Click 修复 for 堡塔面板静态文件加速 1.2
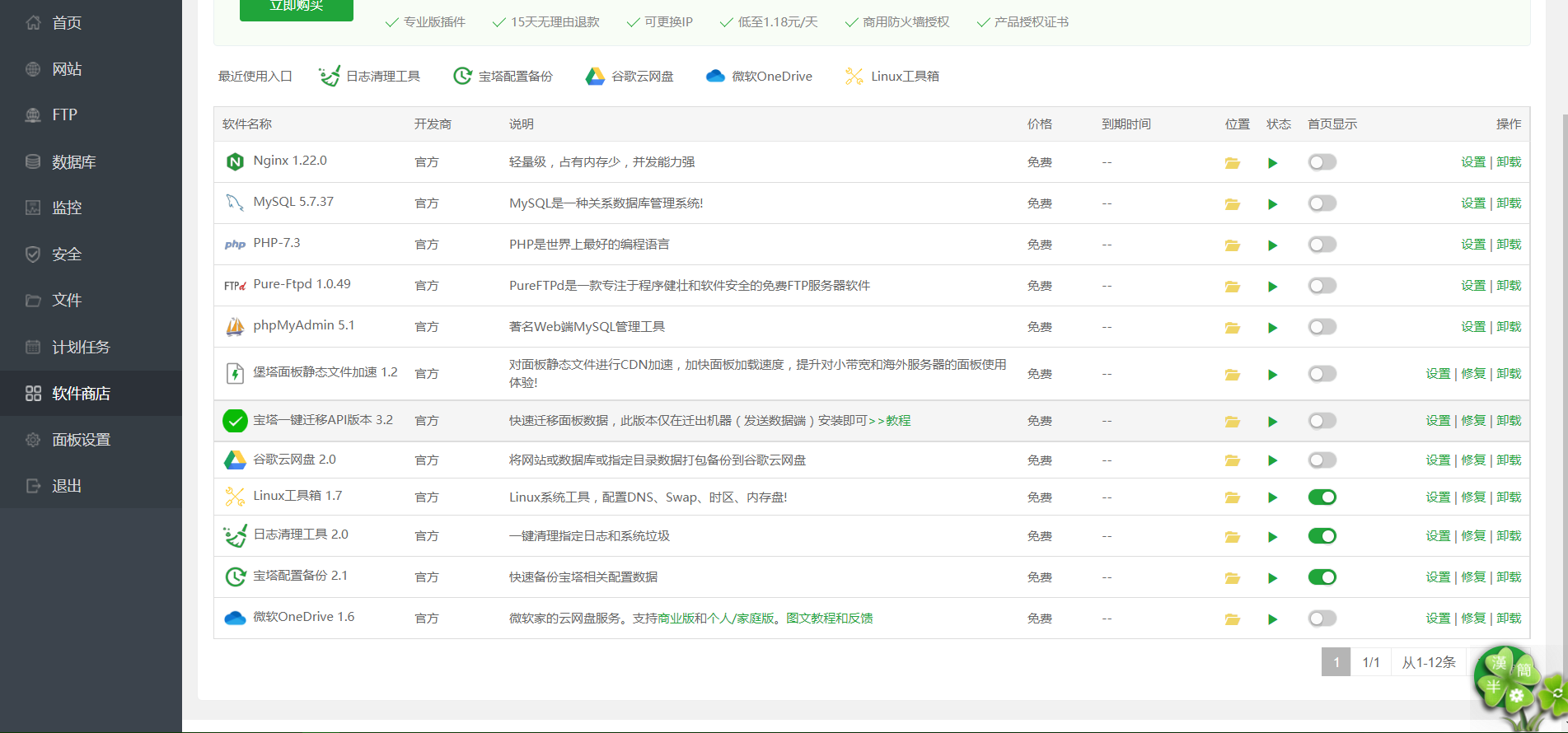Image resolution: width=1568 pixels, height=733 pixels. 1473,374
